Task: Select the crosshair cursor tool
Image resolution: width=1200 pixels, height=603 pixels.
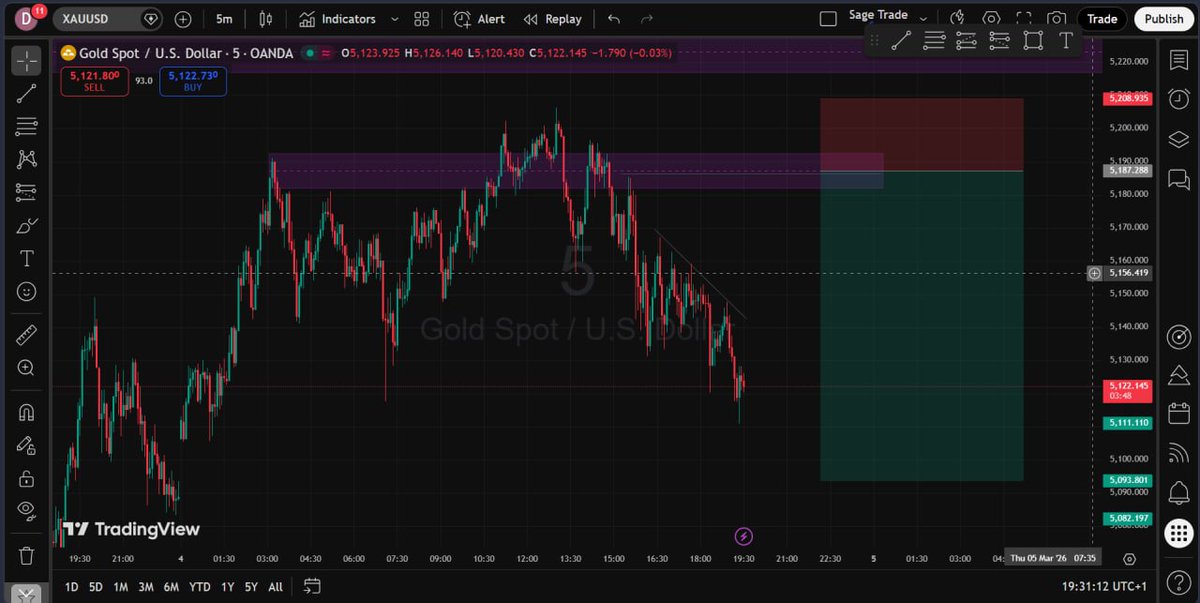Action: pyautogui.click(x=27, y=60)
